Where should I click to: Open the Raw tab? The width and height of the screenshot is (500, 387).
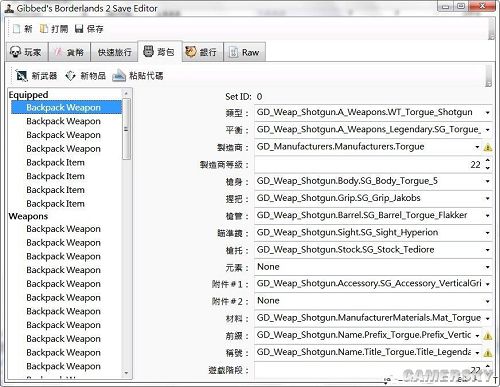[x=245, y=52]
